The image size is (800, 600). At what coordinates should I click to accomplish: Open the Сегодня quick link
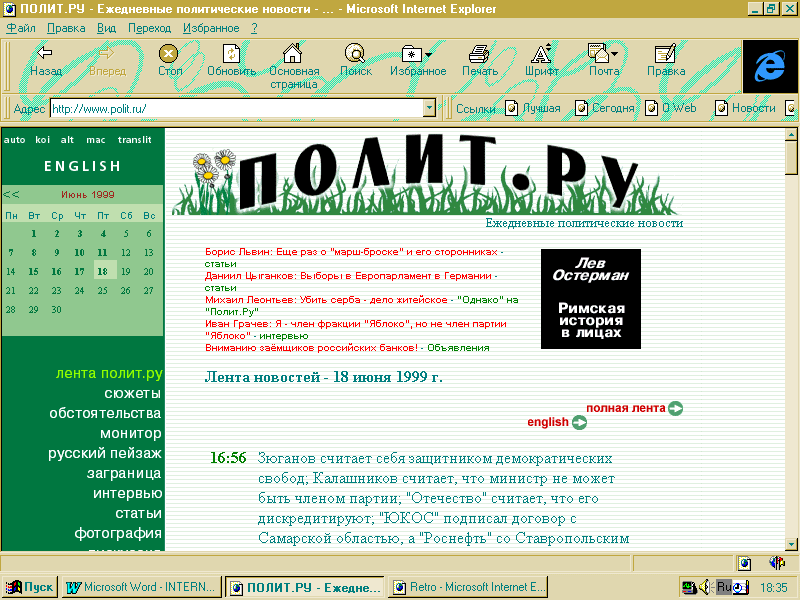coord(605,108)
